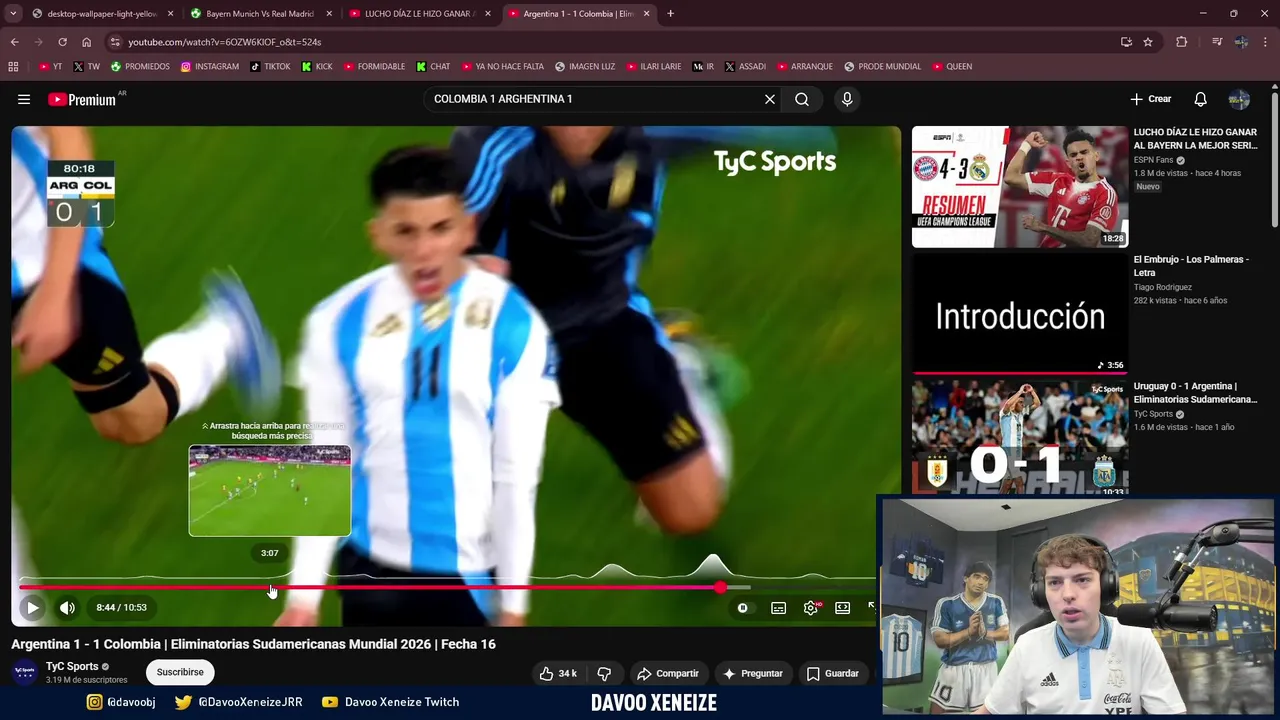Seek the progress bar at the cursor position 3:07
This screenshot has width=1280, height=720.
pyautogui.click(x=272, y=587)
